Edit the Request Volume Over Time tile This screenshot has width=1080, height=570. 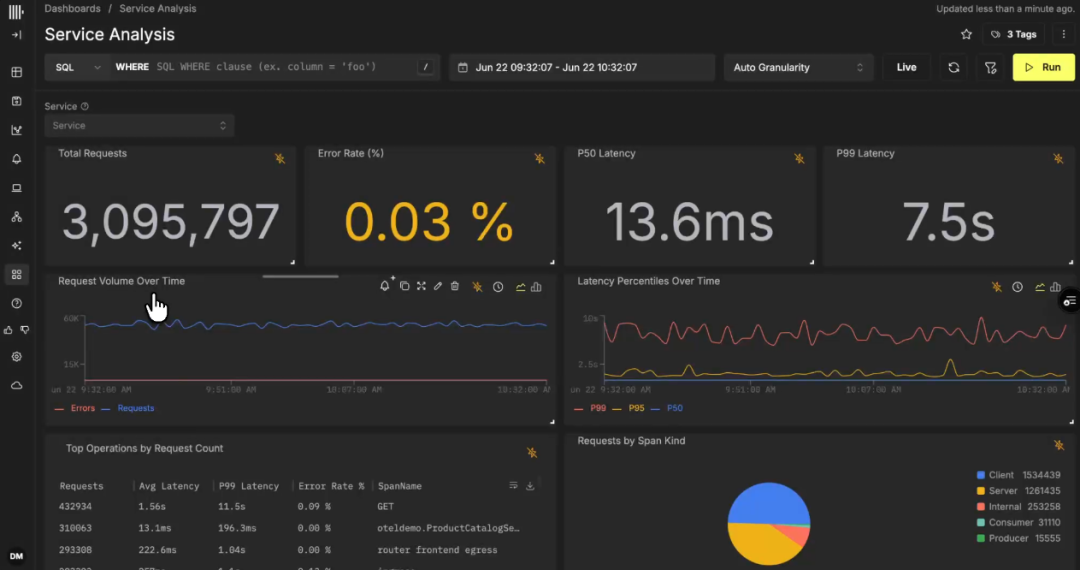click(437, 286)
